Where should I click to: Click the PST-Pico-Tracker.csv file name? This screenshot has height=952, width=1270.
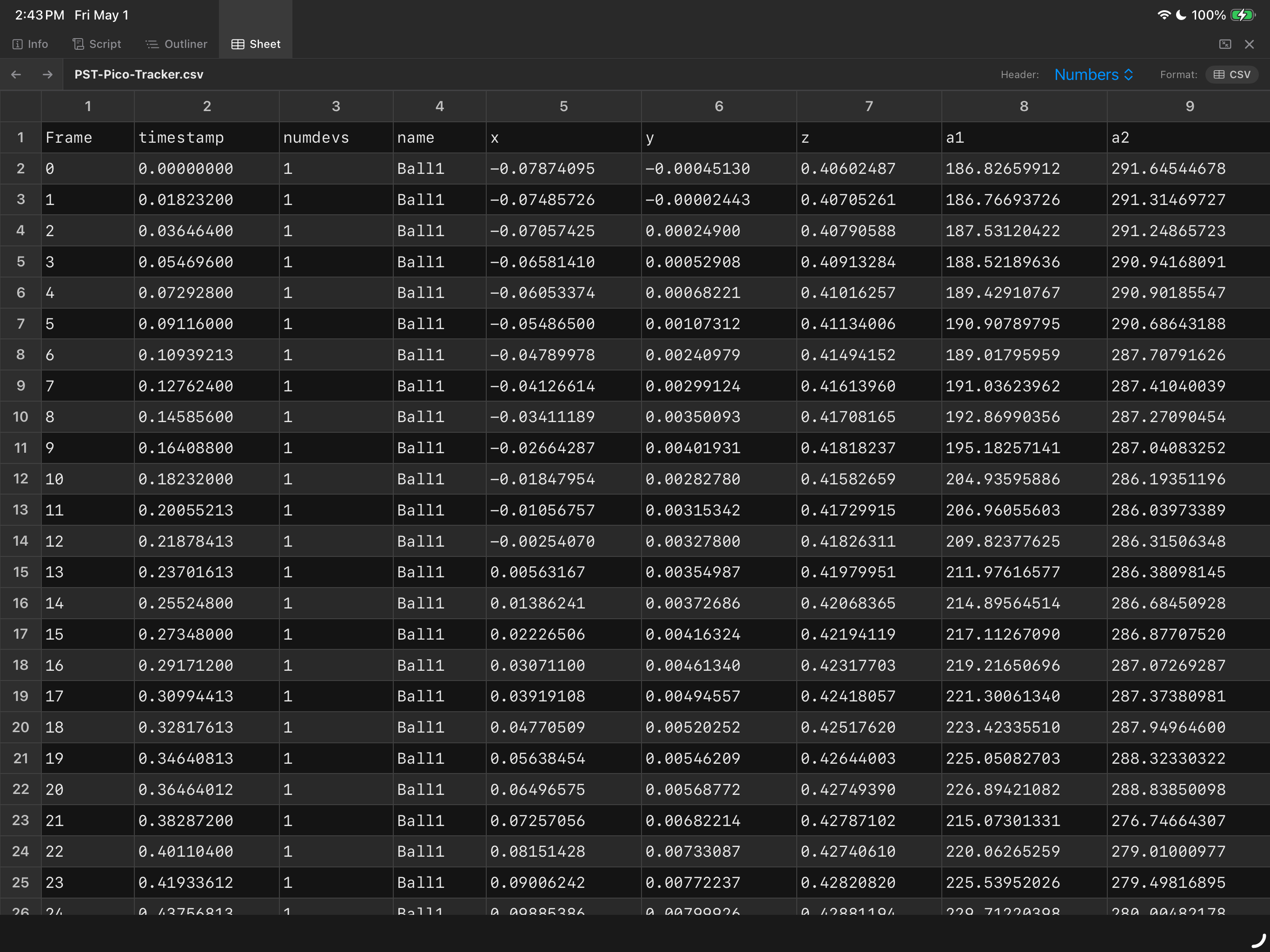tap(139, 75)
